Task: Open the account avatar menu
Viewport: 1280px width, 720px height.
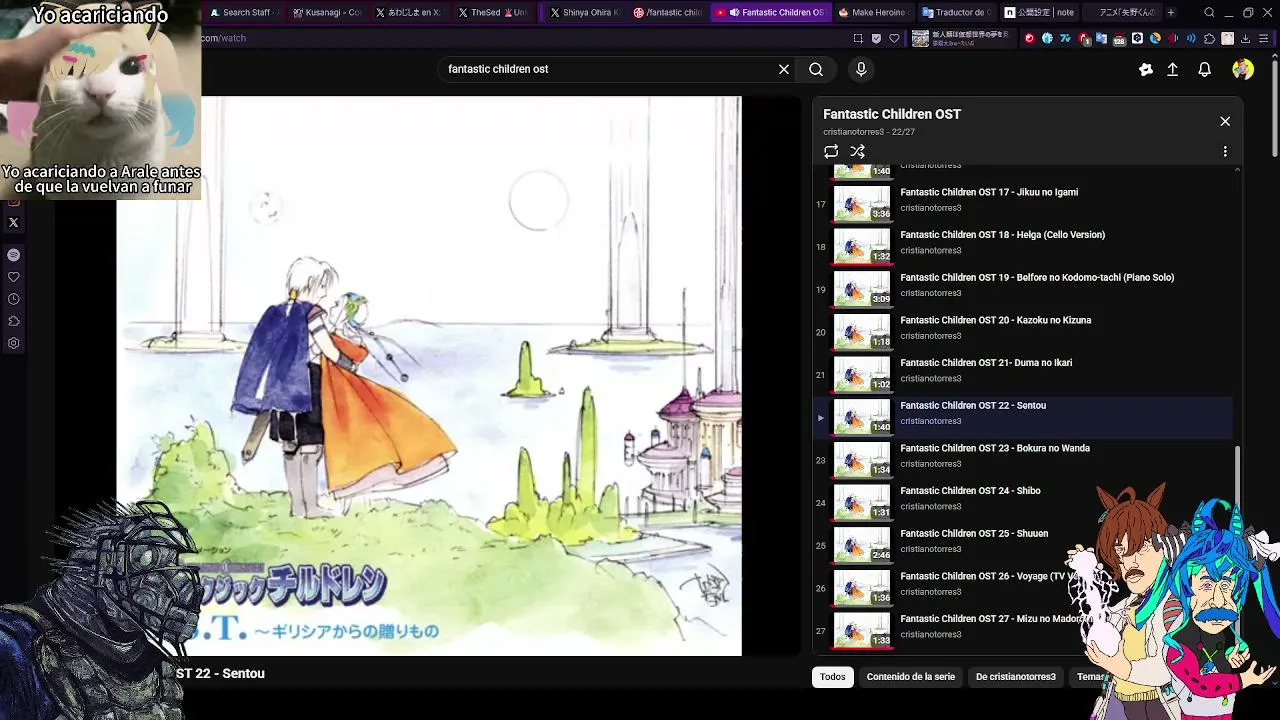Action: pos(1243,69)
